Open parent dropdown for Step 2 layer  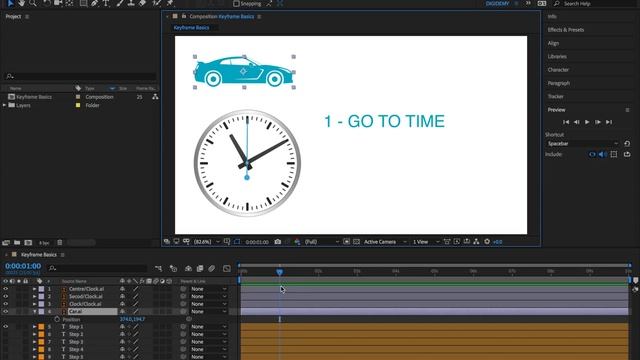coord(208,334)
